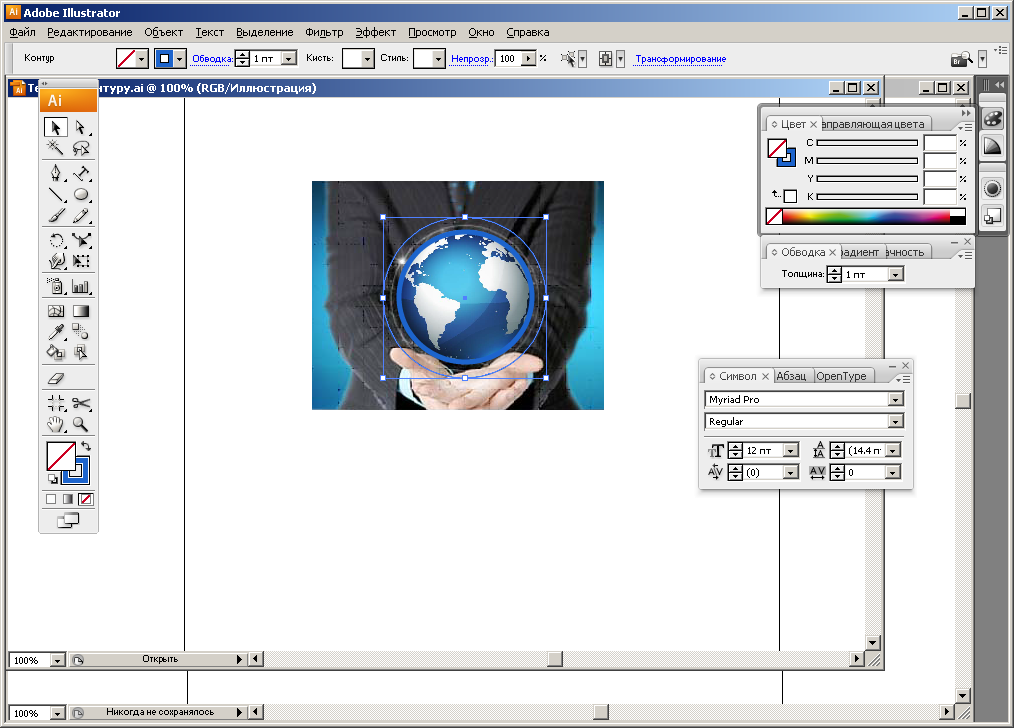
Task: Select the Pen tool
Action: click(x=56, y=173)
